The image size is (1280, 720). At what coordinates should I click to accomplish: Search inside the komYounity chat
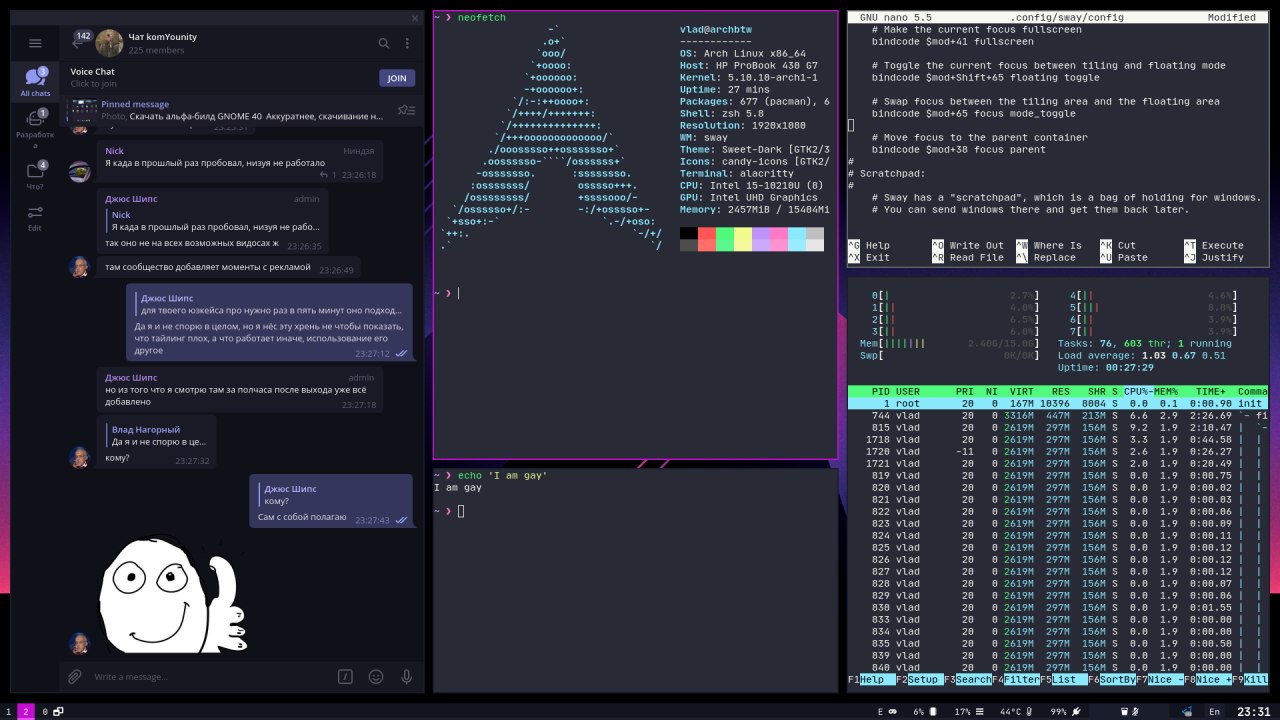click(x=383, y=43)
